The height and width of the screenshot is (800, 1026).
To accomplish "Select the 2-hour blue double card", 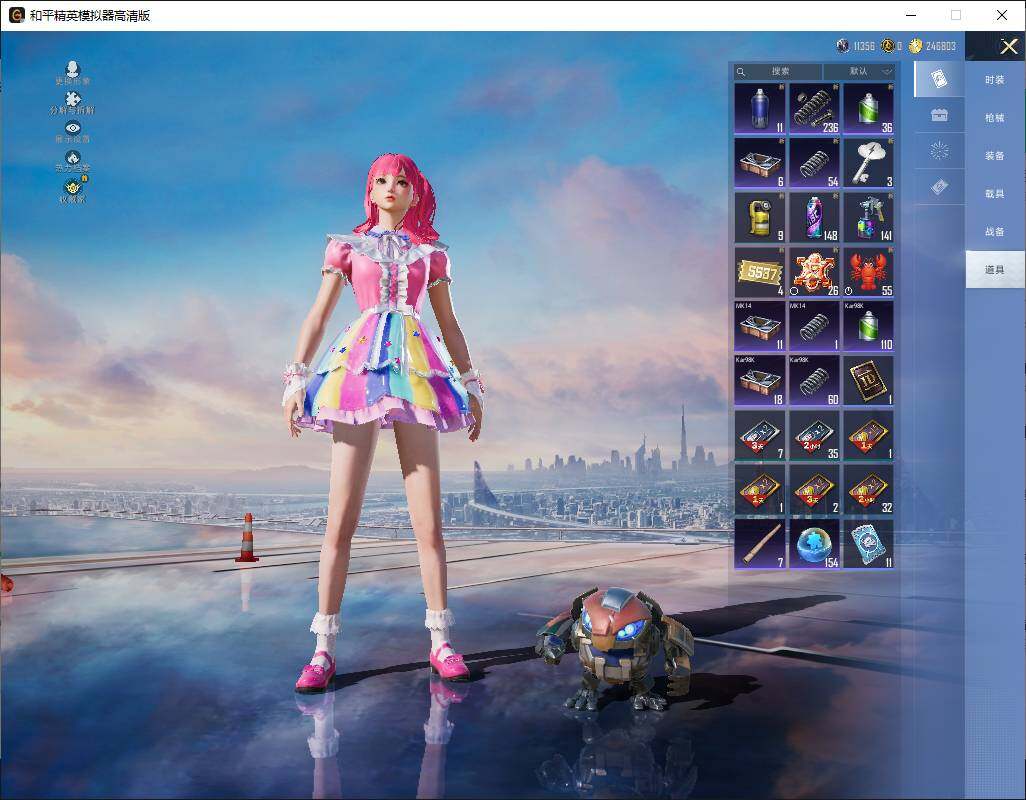I will (x=814, y=435).
